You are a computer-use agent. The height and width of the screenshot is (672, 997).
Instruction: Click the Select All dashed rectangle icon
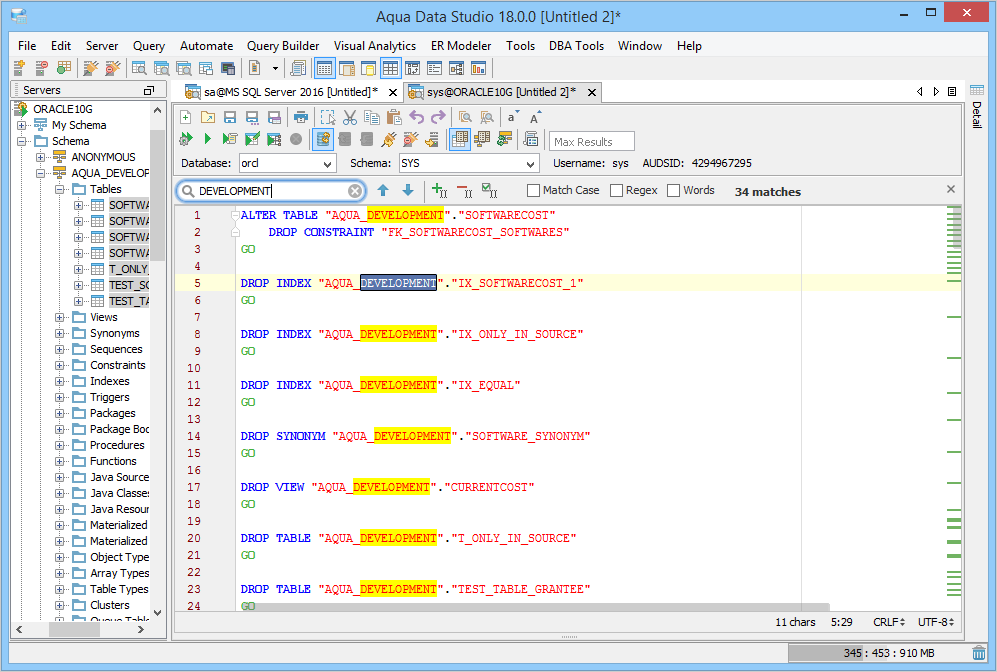click(x=327, y=117)
